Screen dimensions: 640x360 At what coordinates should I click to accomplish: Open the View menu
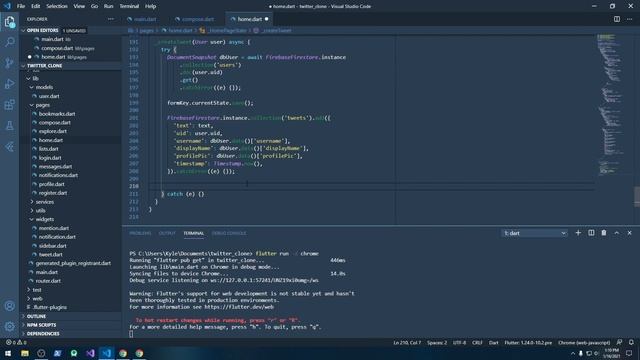pyautogui.click(x=79, y=6)
